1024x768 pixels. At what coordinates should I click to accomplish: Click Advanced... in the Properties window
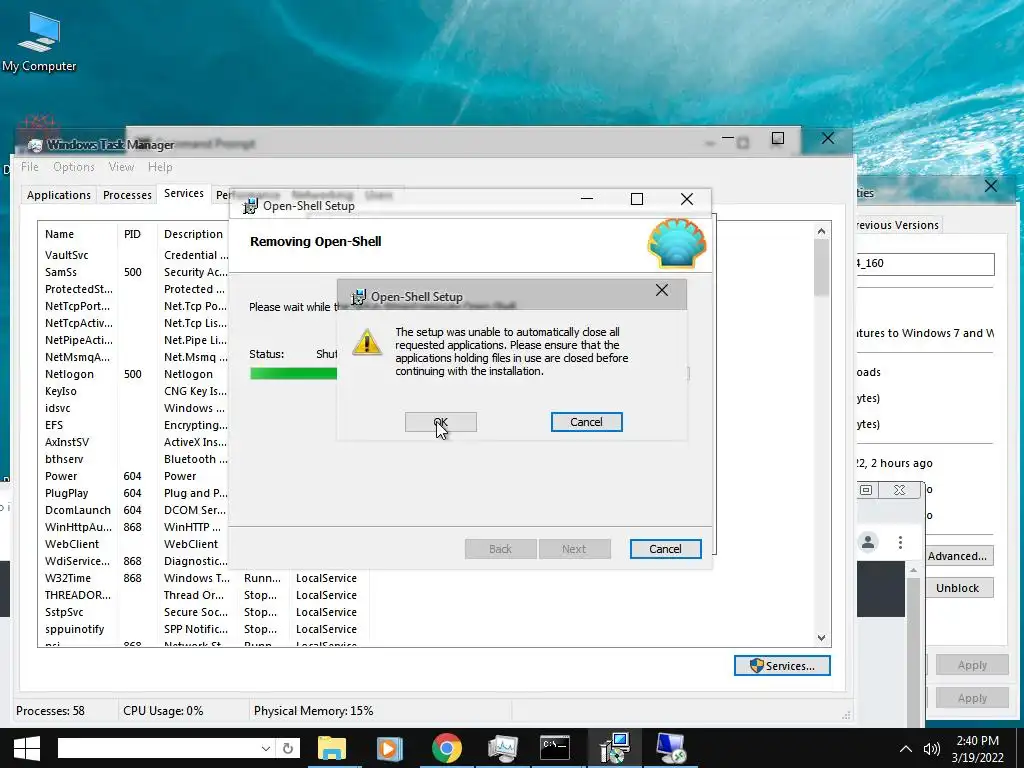[957, 556]
